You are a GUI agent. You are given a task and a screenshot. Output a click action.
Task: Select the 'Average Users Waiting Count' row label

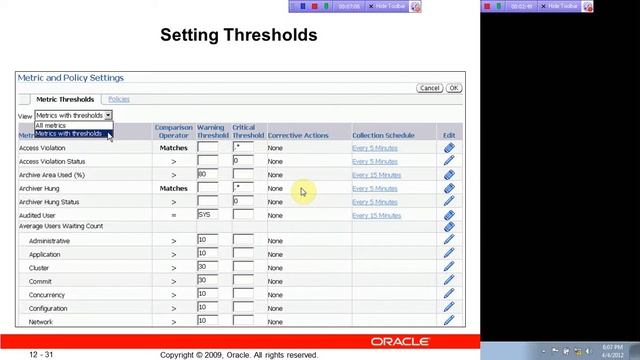coord(61,226)
